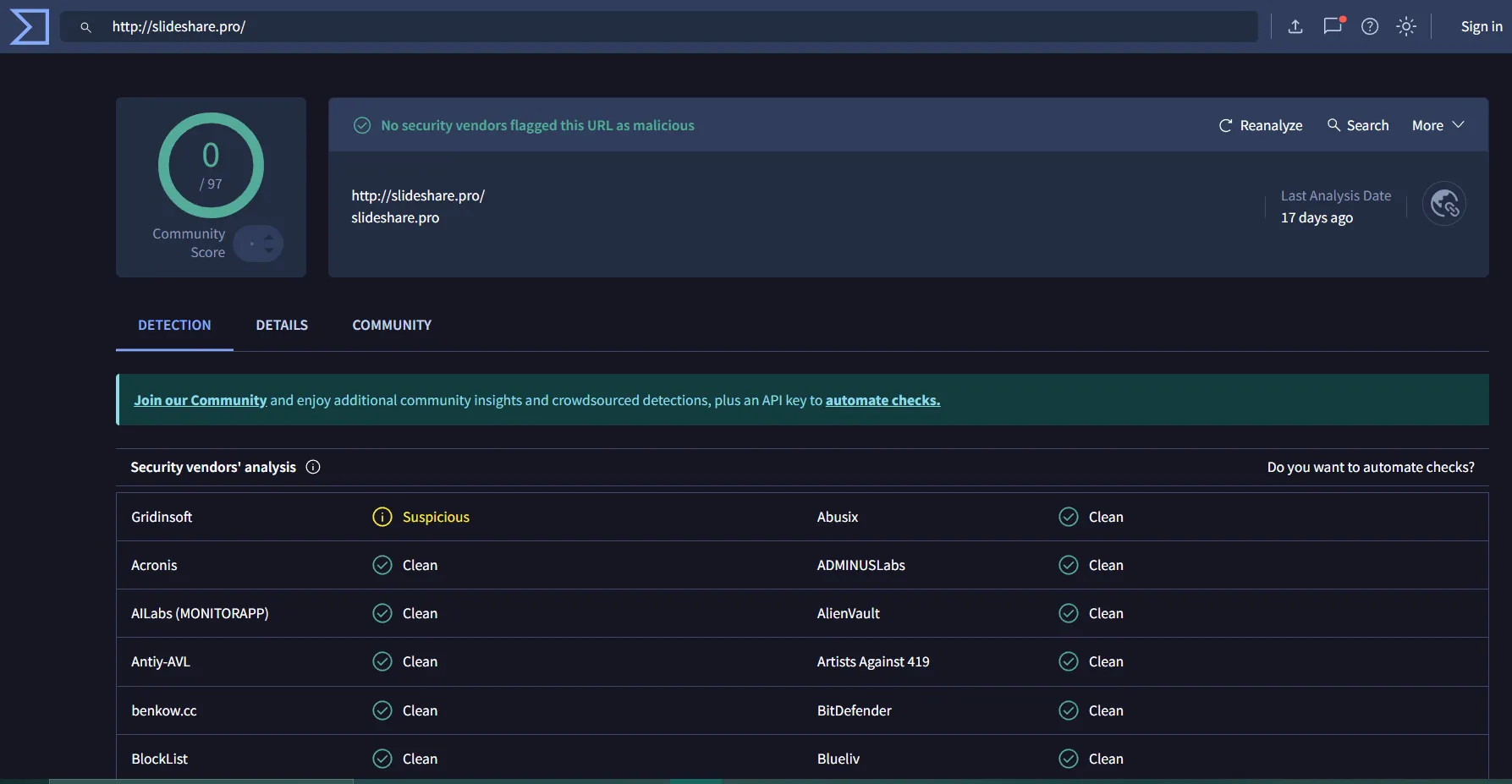Click the BlockList clean checkmark icon

(x=382, y=759)
